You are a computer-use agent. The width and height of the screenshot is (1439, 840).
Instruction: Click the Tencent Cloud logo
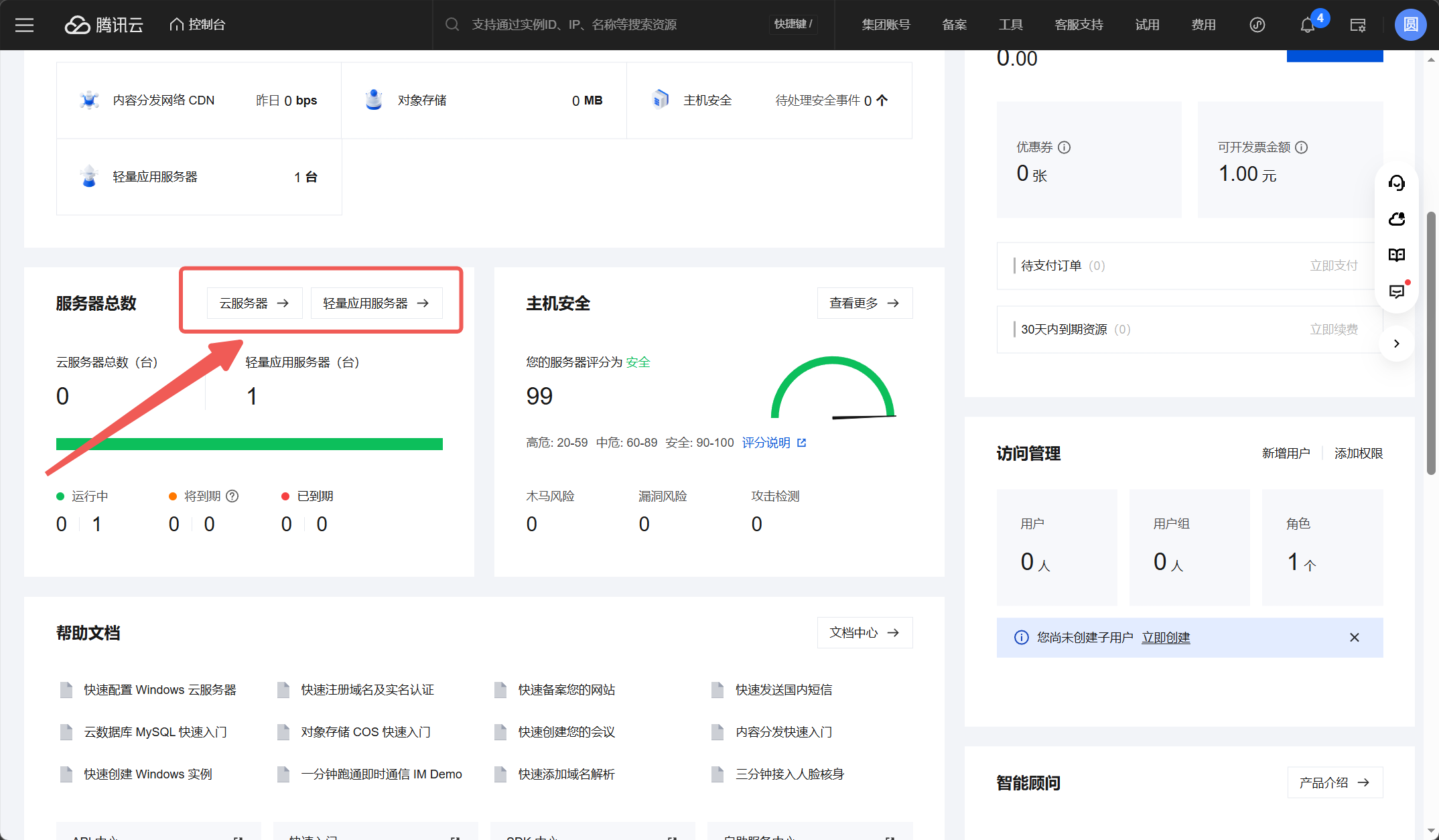tap(104, 25)
